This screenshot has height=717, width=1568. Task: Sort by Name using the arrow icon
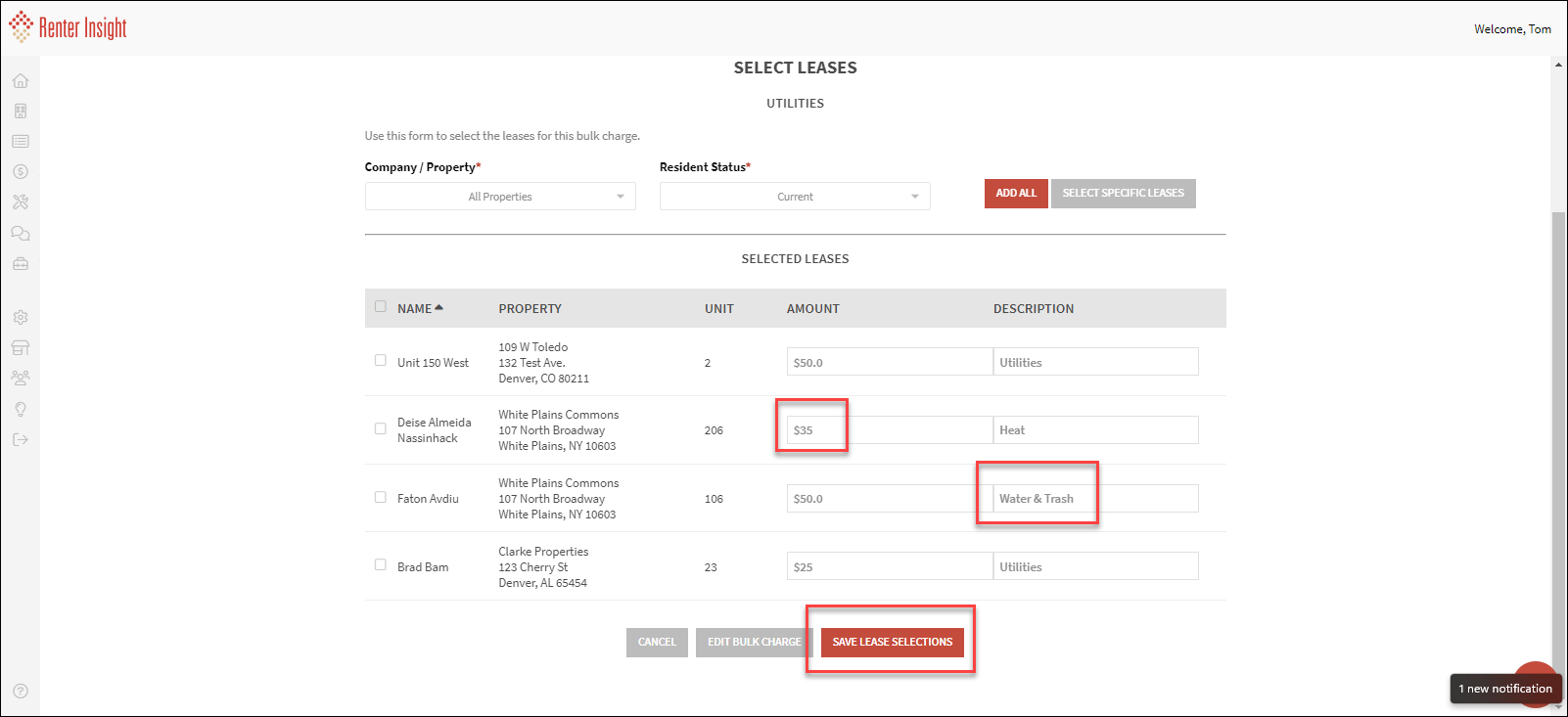pyautogui.click(x=439, y=307)
